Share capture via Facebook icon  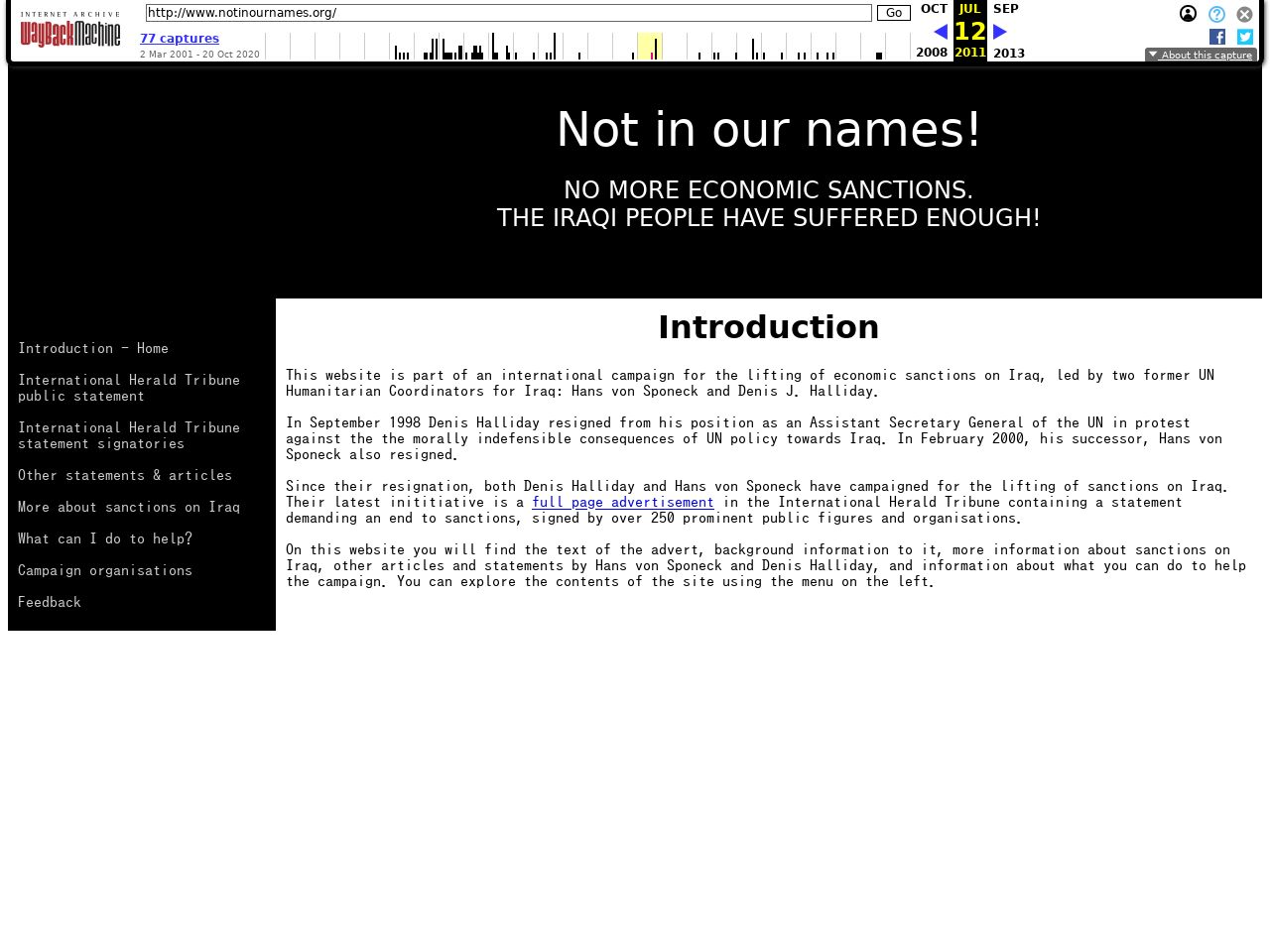1217,37
